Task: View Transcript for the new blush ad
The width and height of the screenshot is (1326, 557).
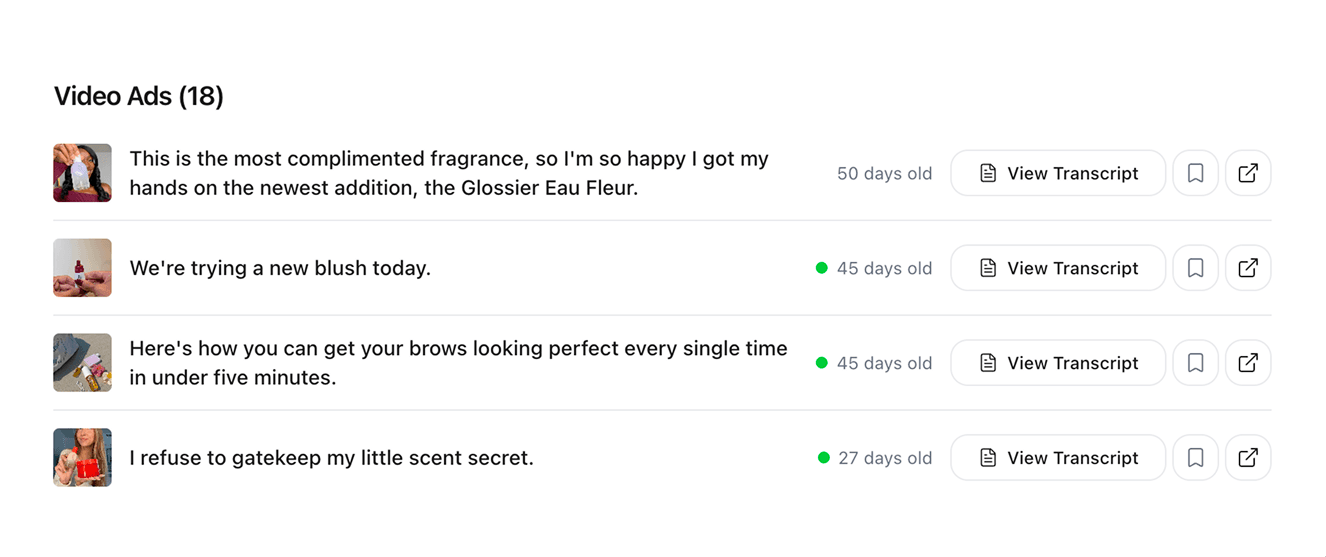Action: pos(1058,268)
